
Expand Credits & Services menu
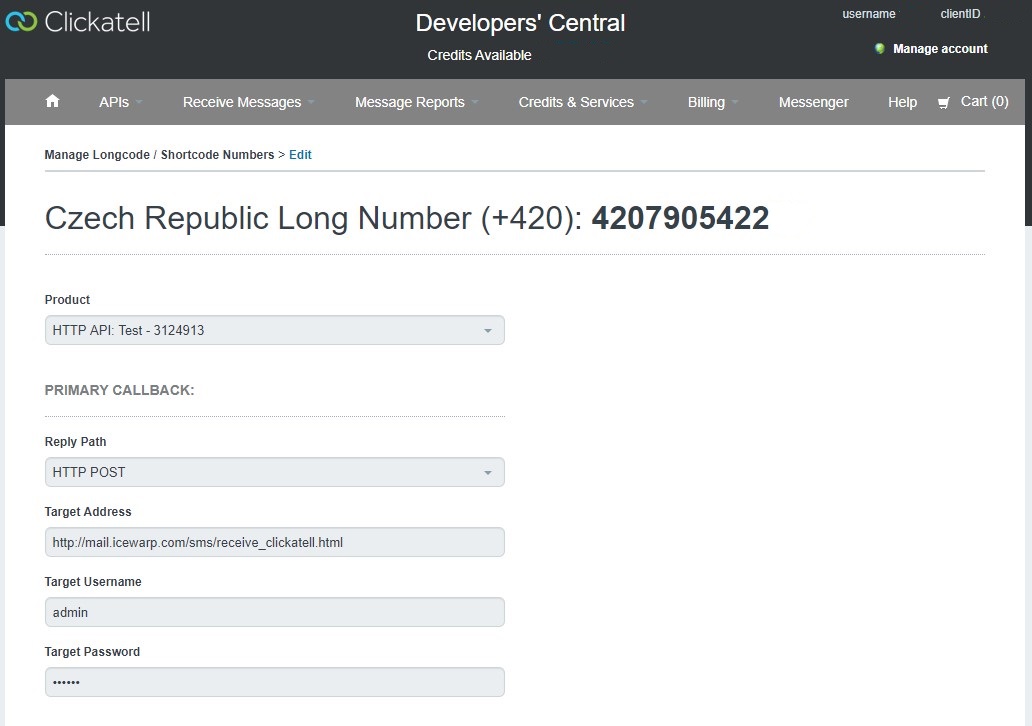tap(582, 102)
